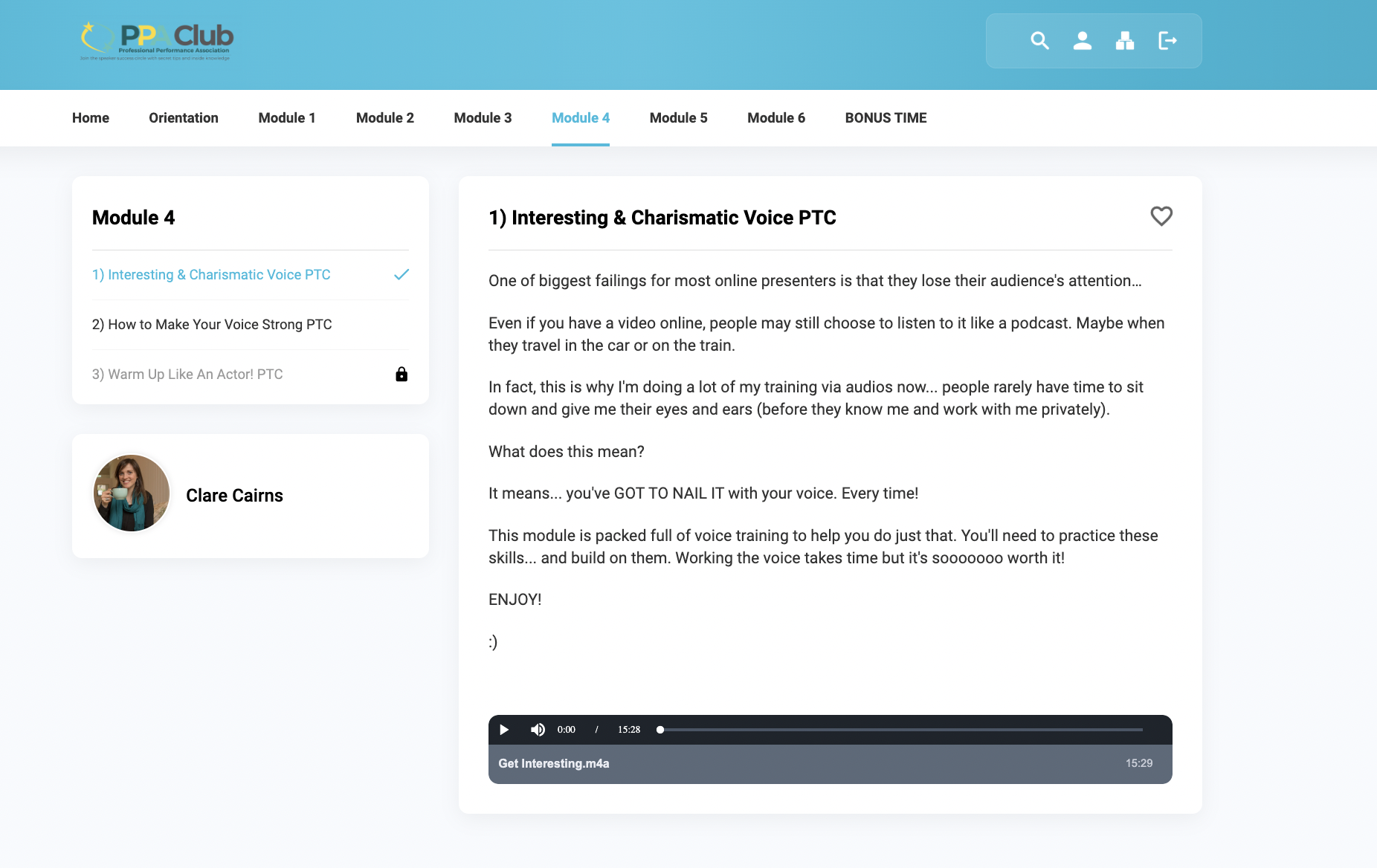Open the Orientation tab
The height and width of the screenshot is (868, 1377).
click(x=184, y=118)
